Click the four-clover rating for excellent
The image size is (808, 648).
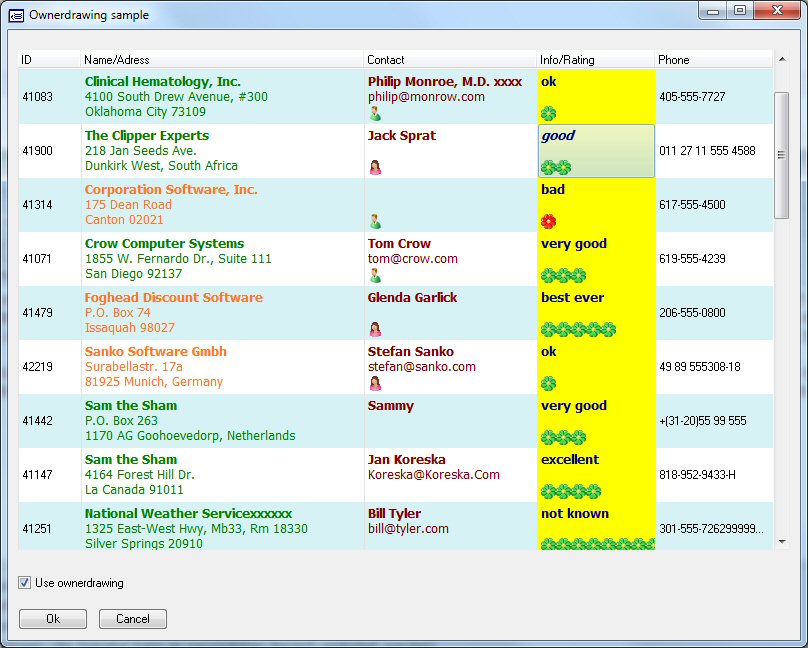570,491
